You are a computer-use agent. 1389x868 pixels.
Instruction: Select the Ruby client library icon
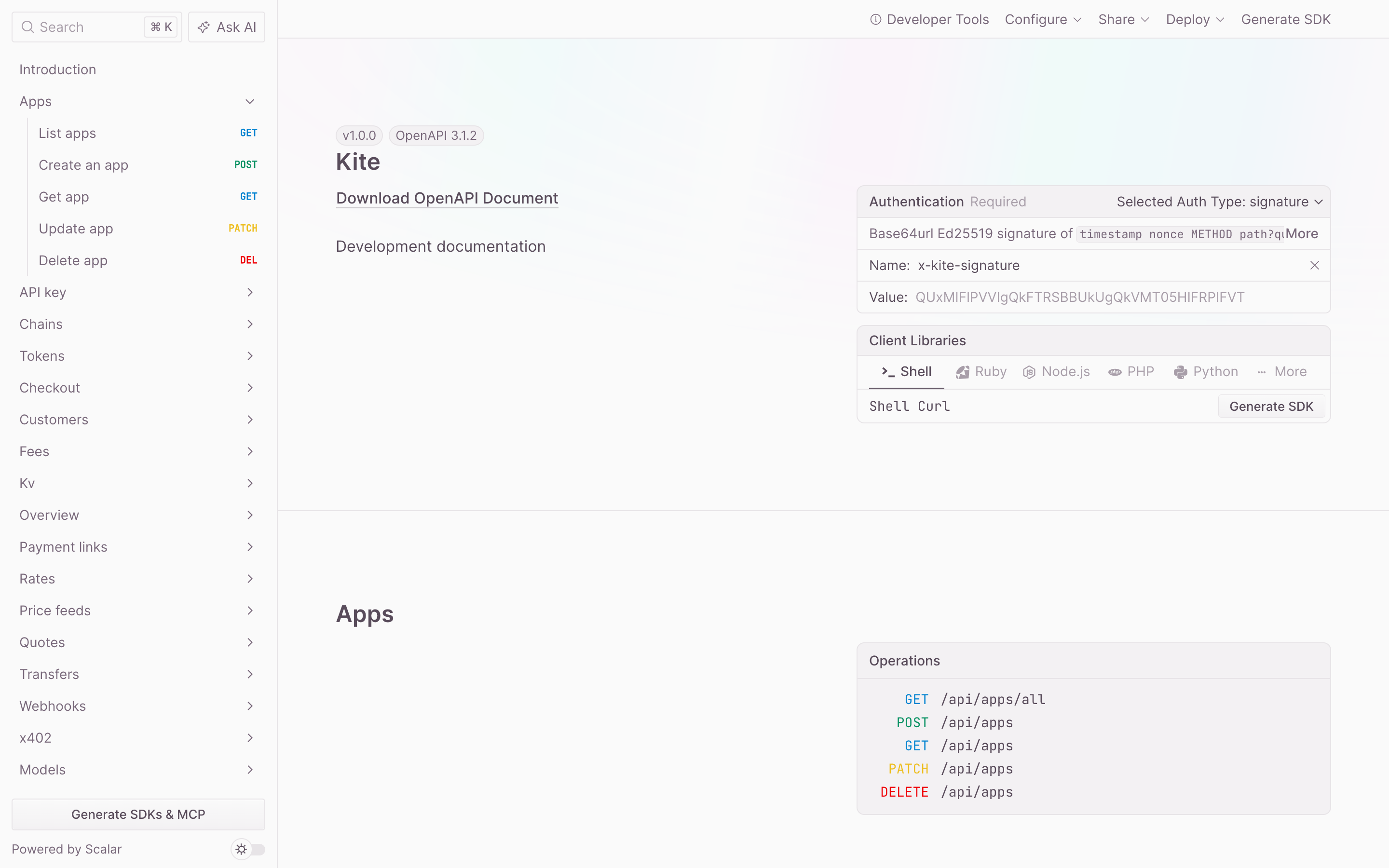pos(963,372)
